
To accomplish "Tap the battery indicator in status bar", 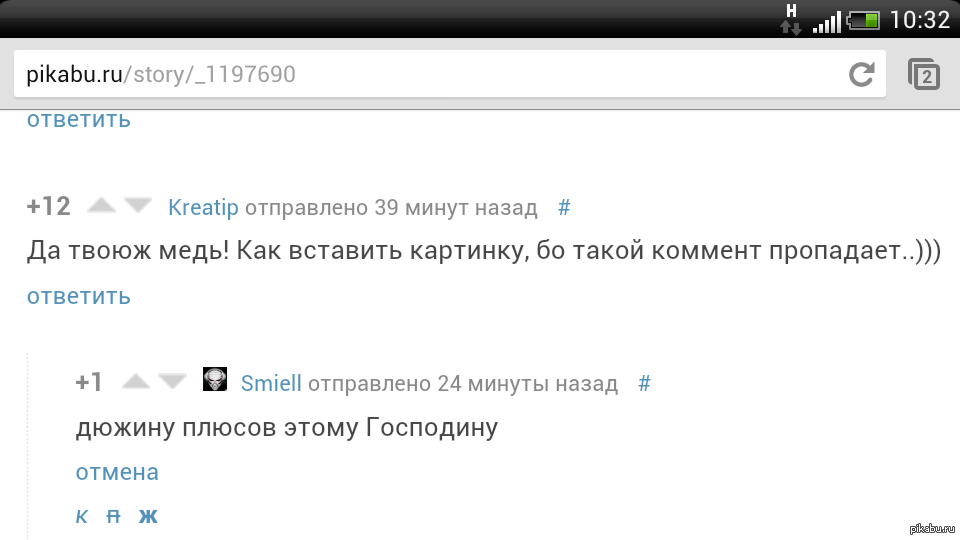I will pos(863,21).
